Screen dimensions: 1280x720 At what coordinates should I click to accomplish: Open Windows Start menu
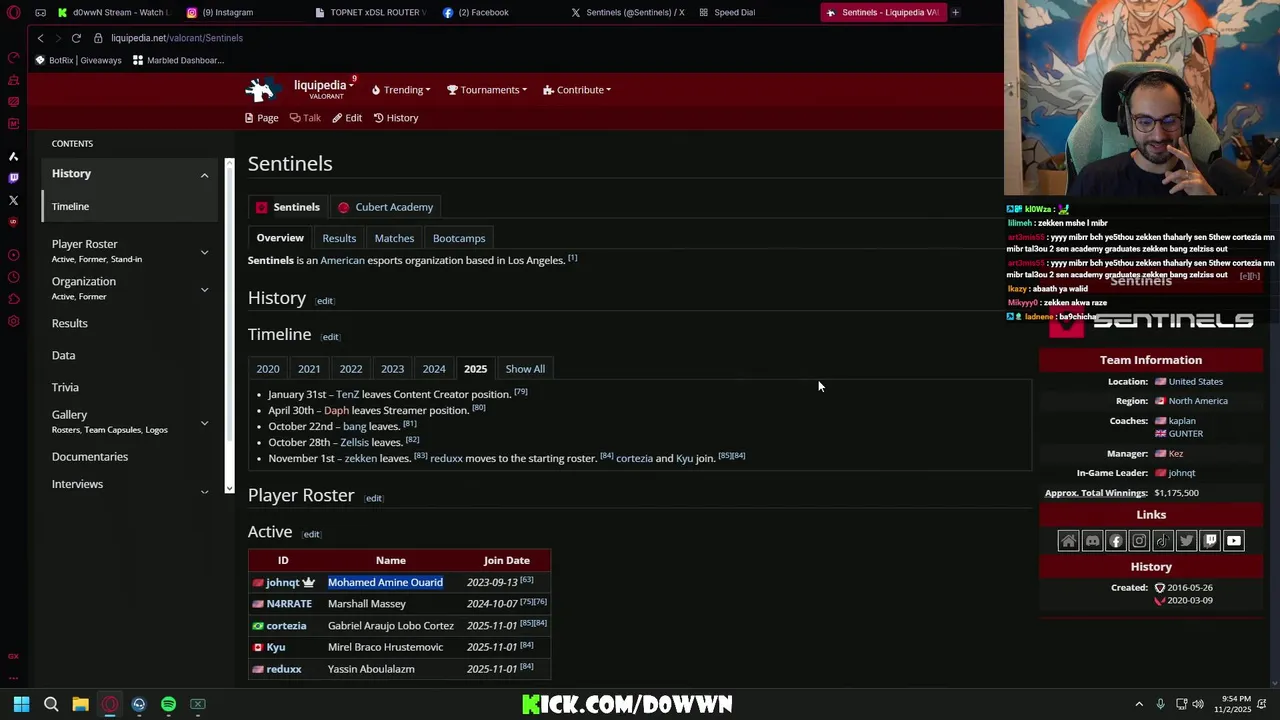click(21, 704)
